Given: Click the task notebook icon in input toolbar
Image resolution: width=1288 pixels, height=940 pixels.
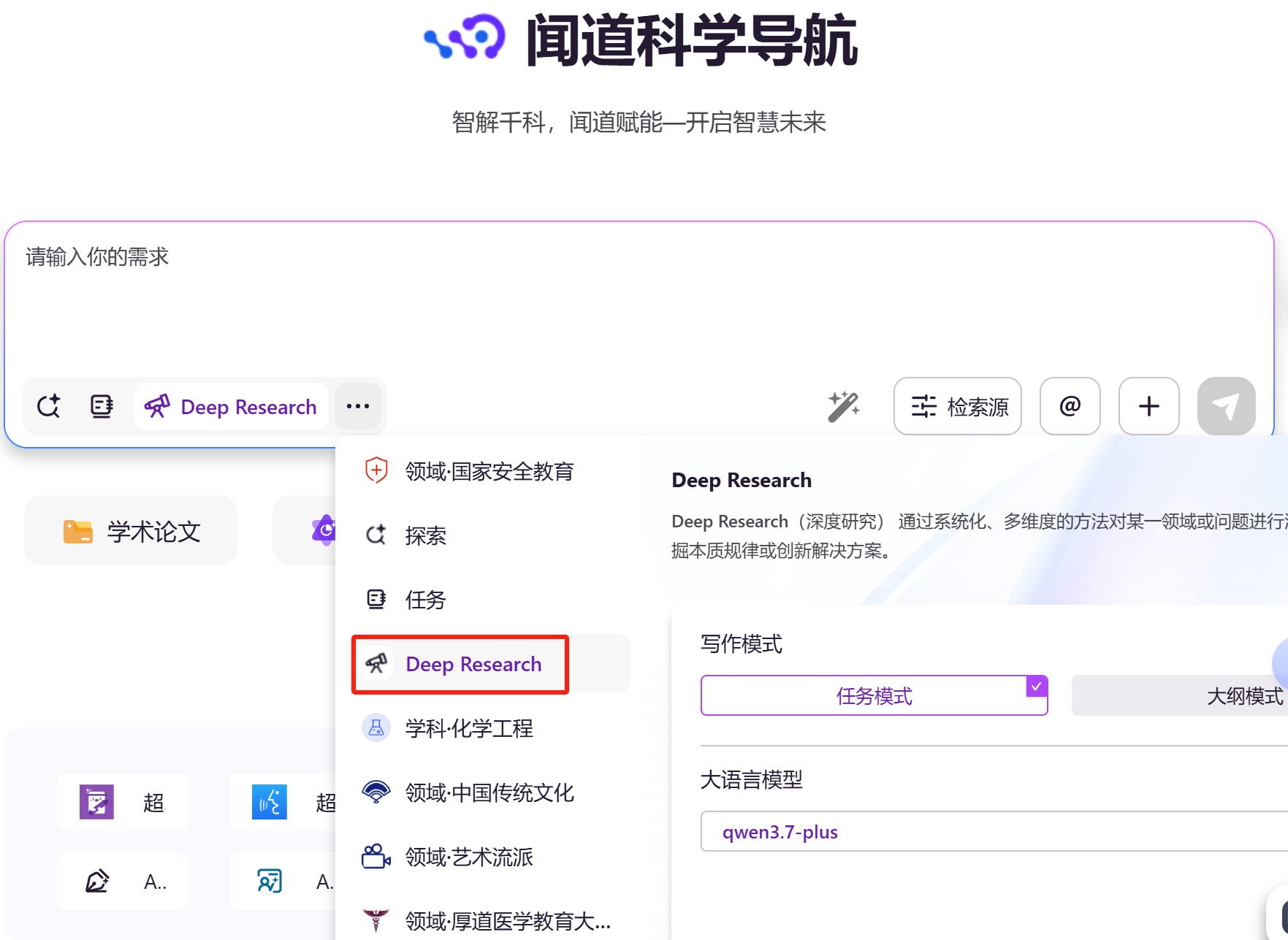Looking at the screenshot, I should click(102, 406).
